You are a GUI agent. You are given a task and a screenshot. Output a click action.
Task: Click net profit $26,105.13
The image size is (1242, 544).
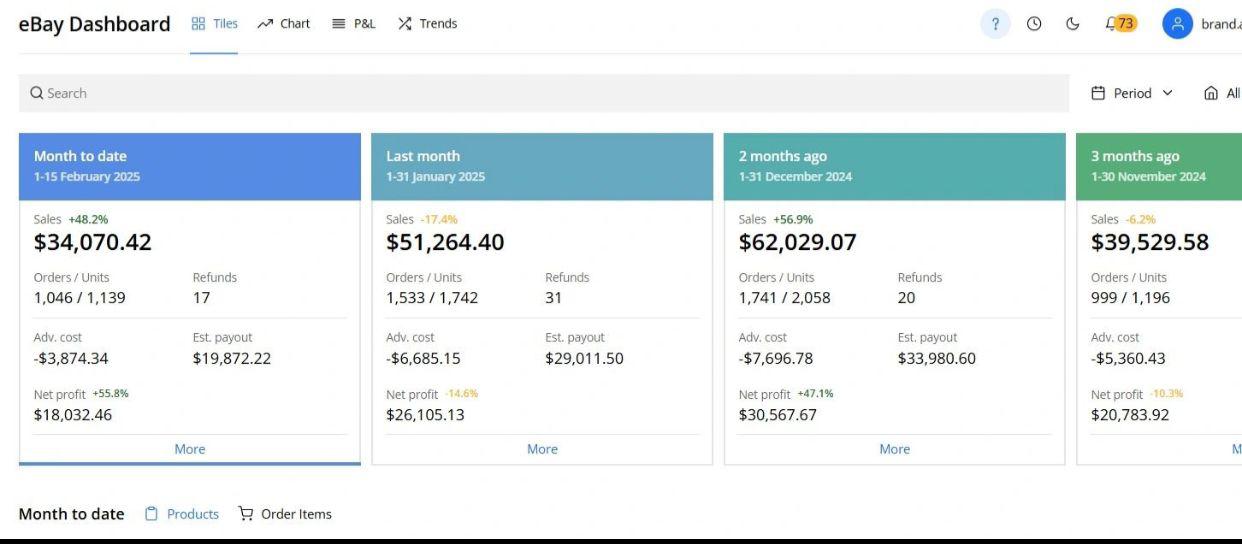(425, 415)
